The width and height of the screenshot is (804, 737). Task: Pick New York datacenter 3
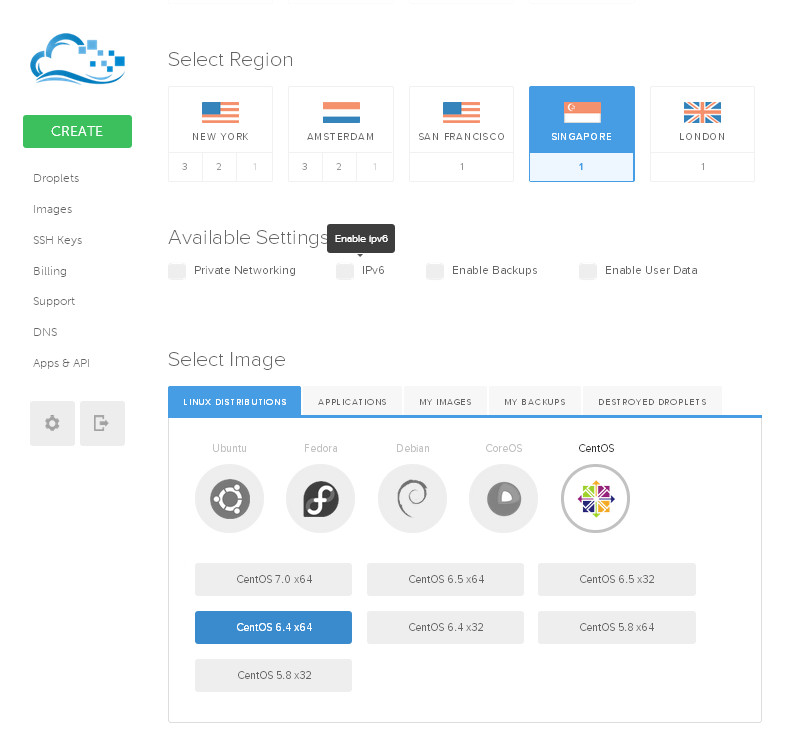(x=185, y=167)
